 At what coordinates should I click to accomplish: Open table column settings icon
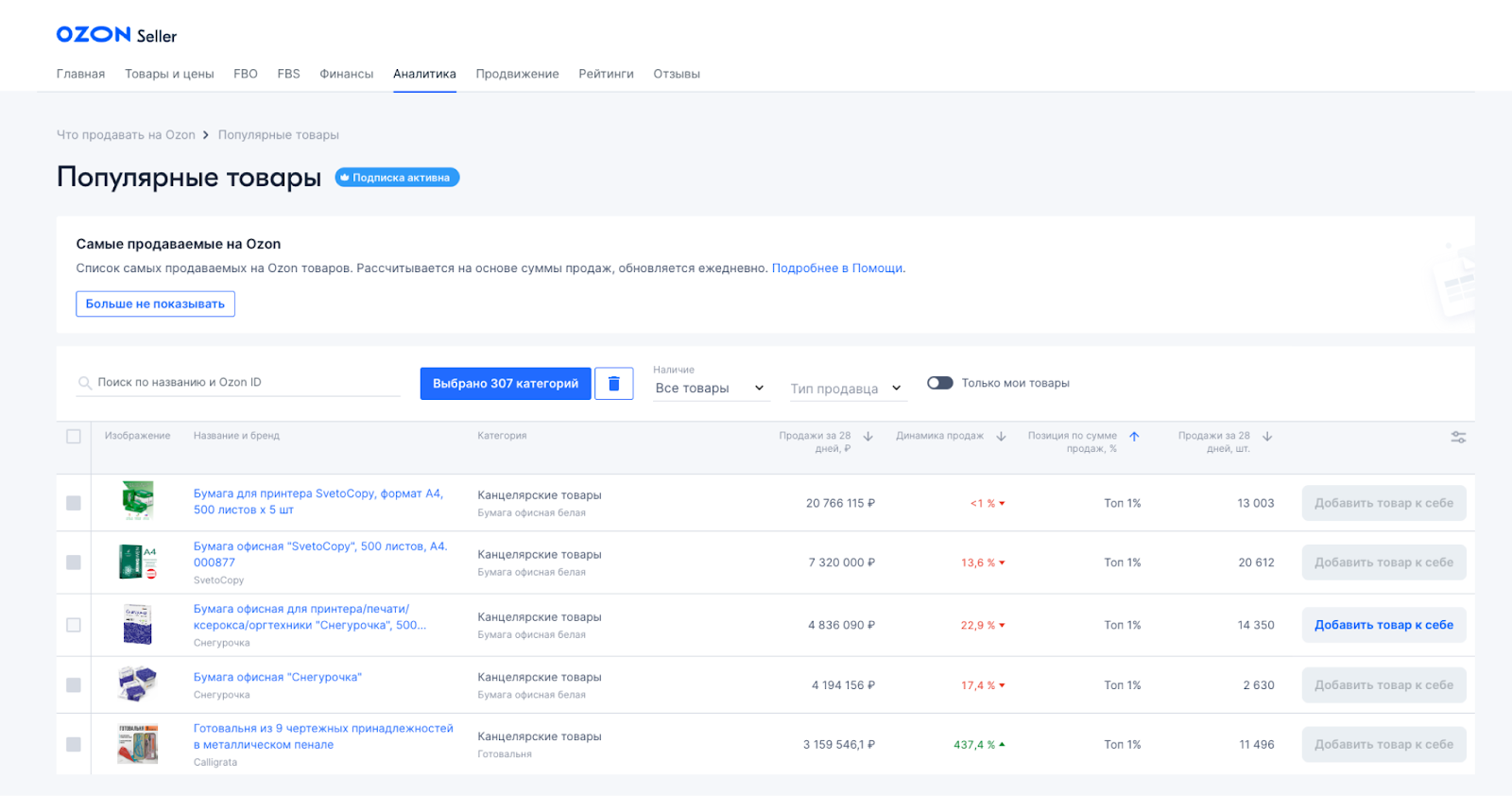[1458, 437]
